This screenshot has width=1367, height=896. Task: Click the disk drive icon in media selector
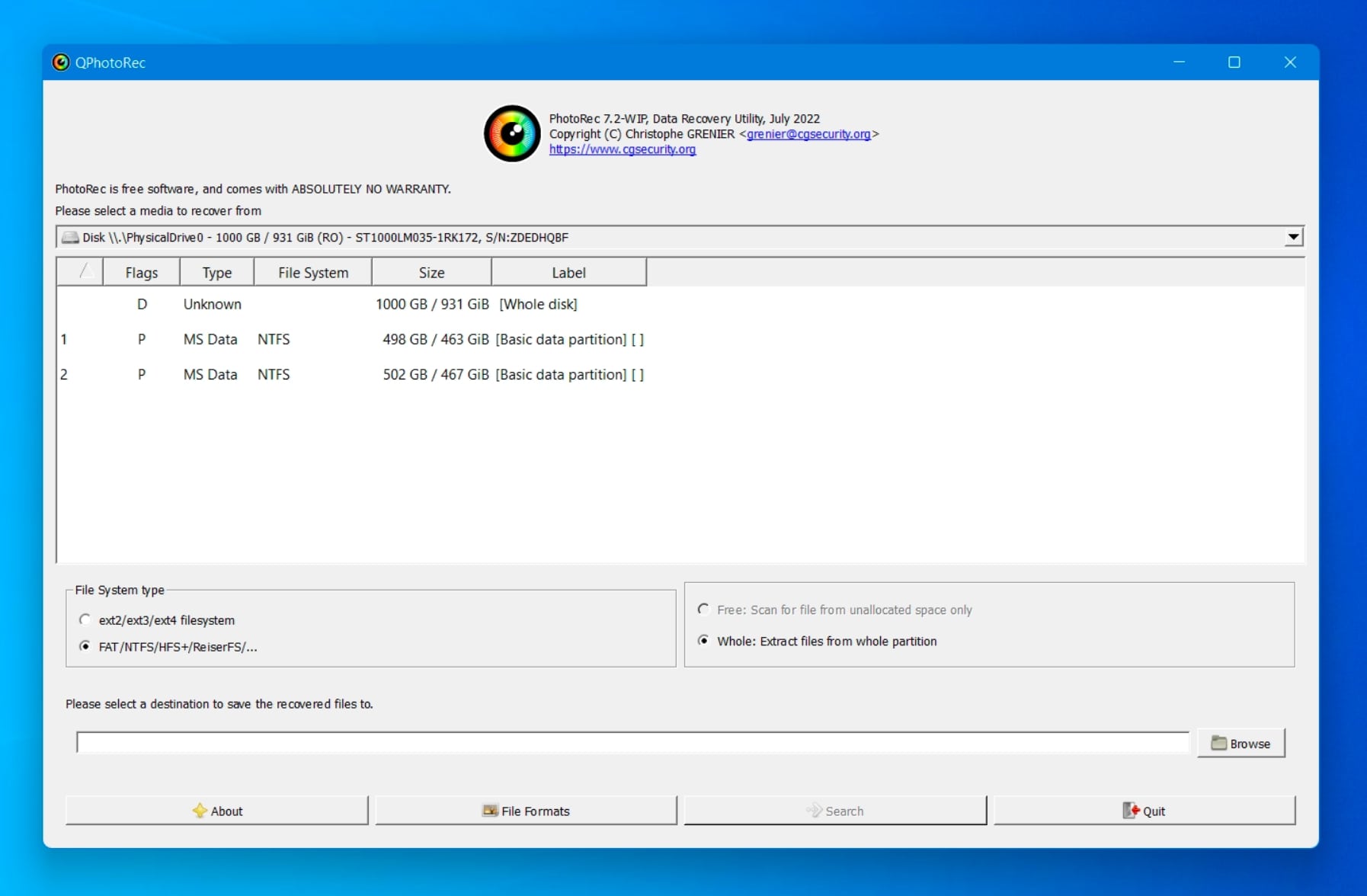[x=70, y=238]
